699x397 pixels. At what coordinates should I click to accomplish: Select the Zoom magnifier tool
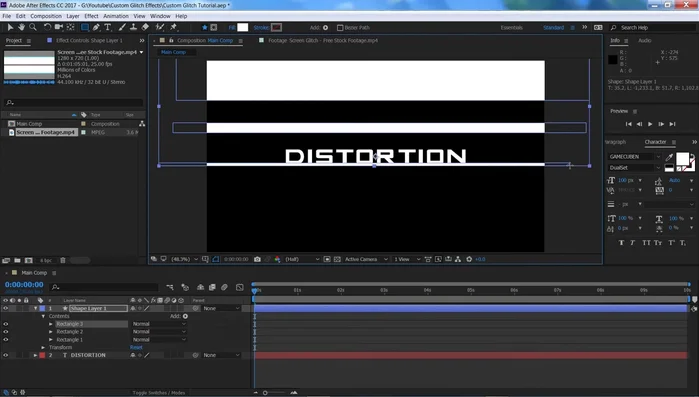coord(33,27)
